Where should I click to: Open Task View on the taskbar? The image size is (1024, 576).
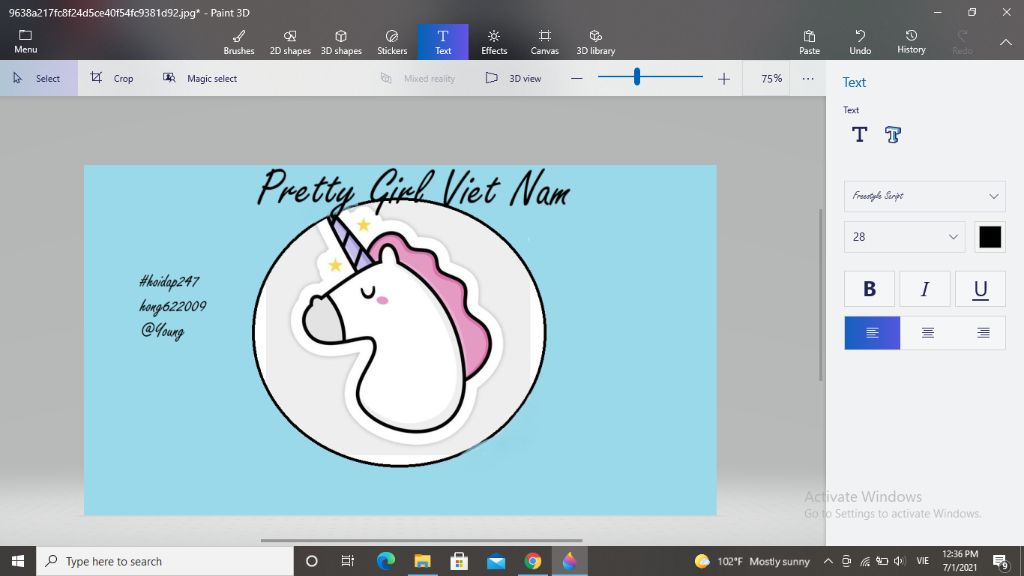(x=347, y=561)
